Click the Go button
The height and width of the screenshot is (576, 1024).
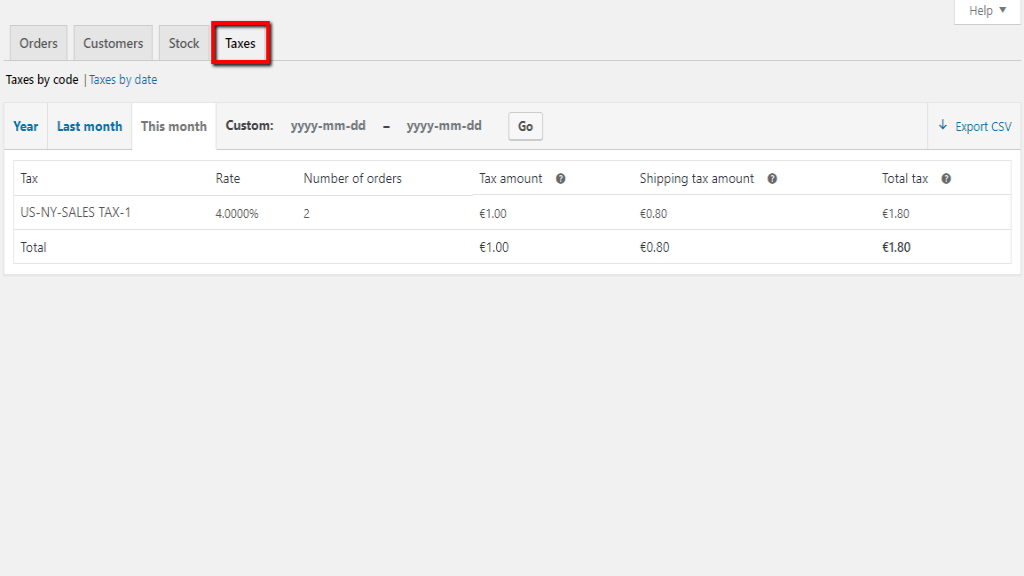pos(525,126)
